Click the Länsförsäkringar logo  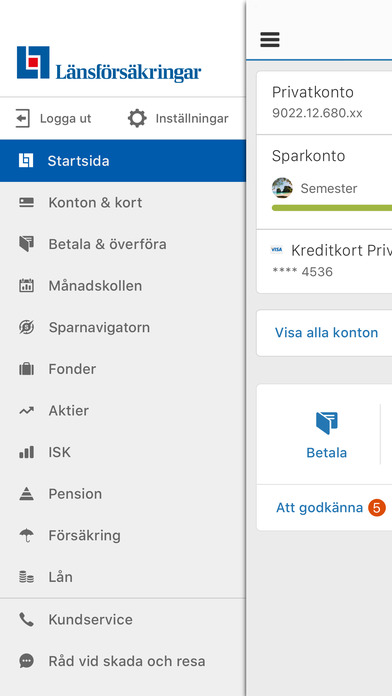[x=109, y=64]
